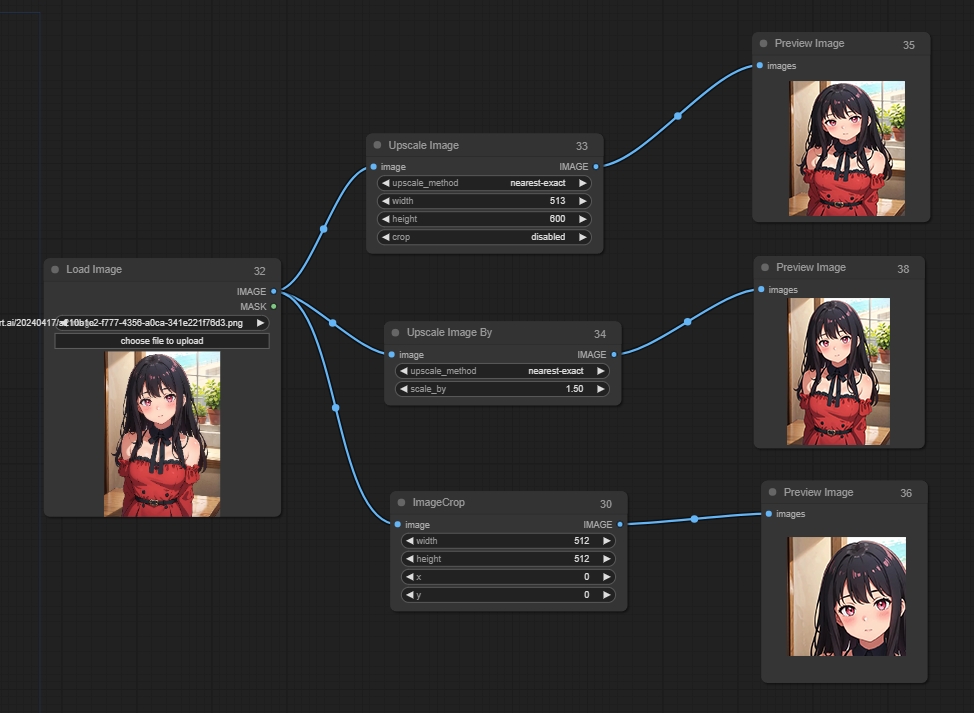Collapse the Upscale Image node via its dot
Screen dimensions: 974x713
[x=377, y=145]
